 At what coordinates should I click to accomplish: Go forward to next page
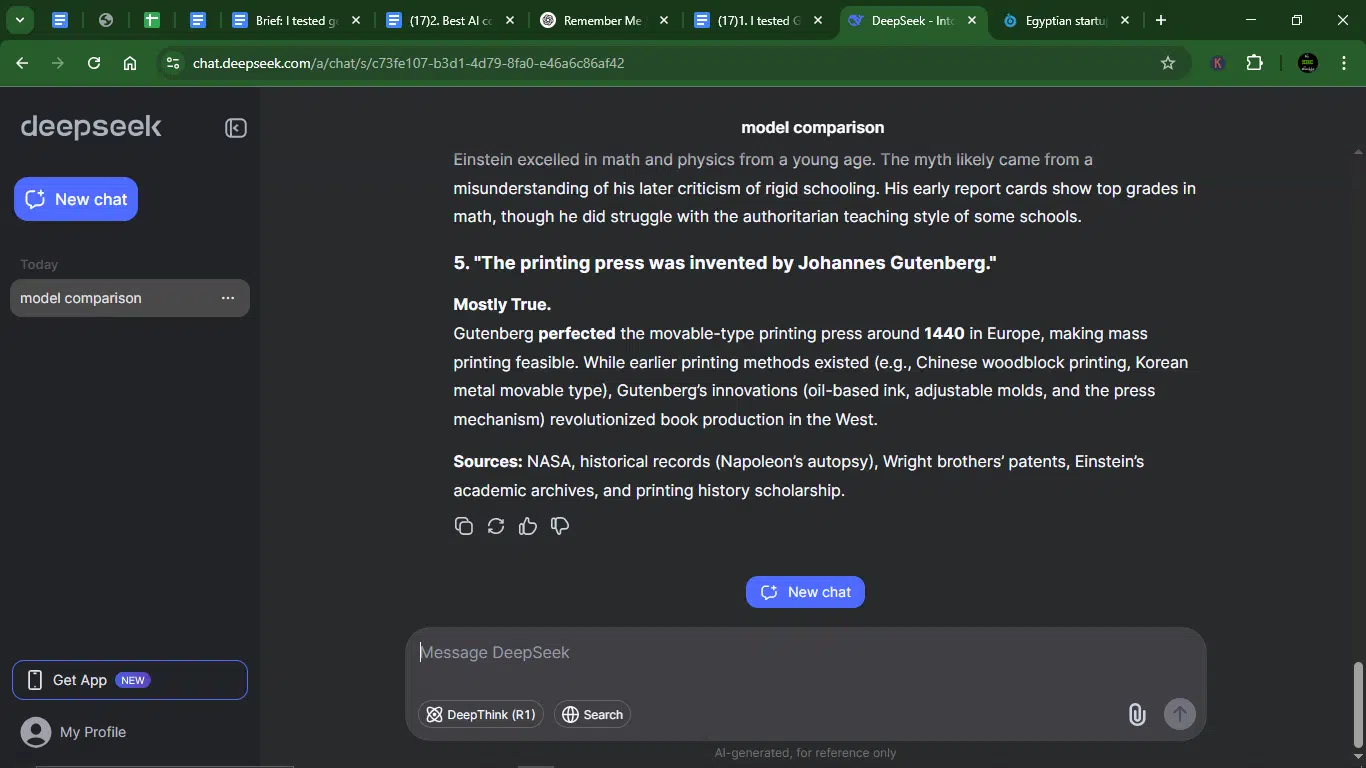58,63
